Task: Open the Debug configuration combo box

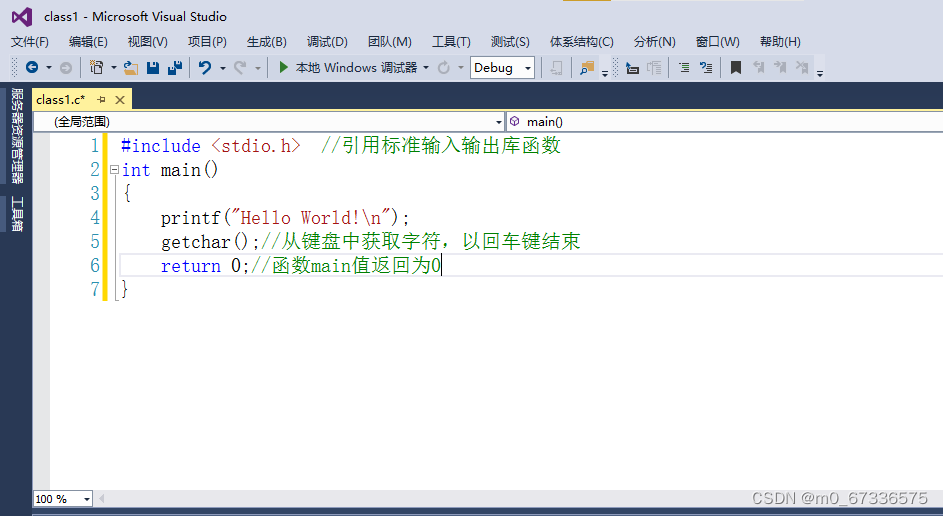Action: [x=502, y=68]
